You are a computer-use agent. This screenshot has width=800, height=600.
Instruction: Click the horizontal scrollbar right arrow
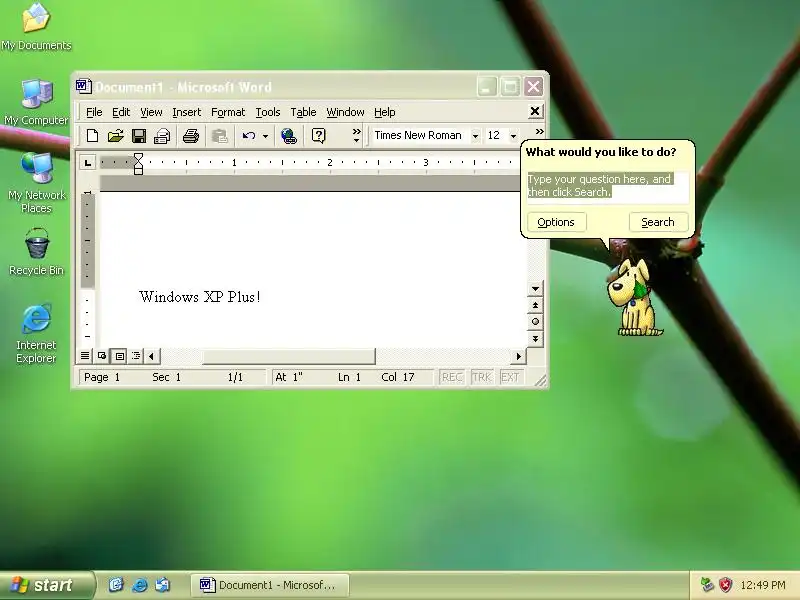coord(519,356)
